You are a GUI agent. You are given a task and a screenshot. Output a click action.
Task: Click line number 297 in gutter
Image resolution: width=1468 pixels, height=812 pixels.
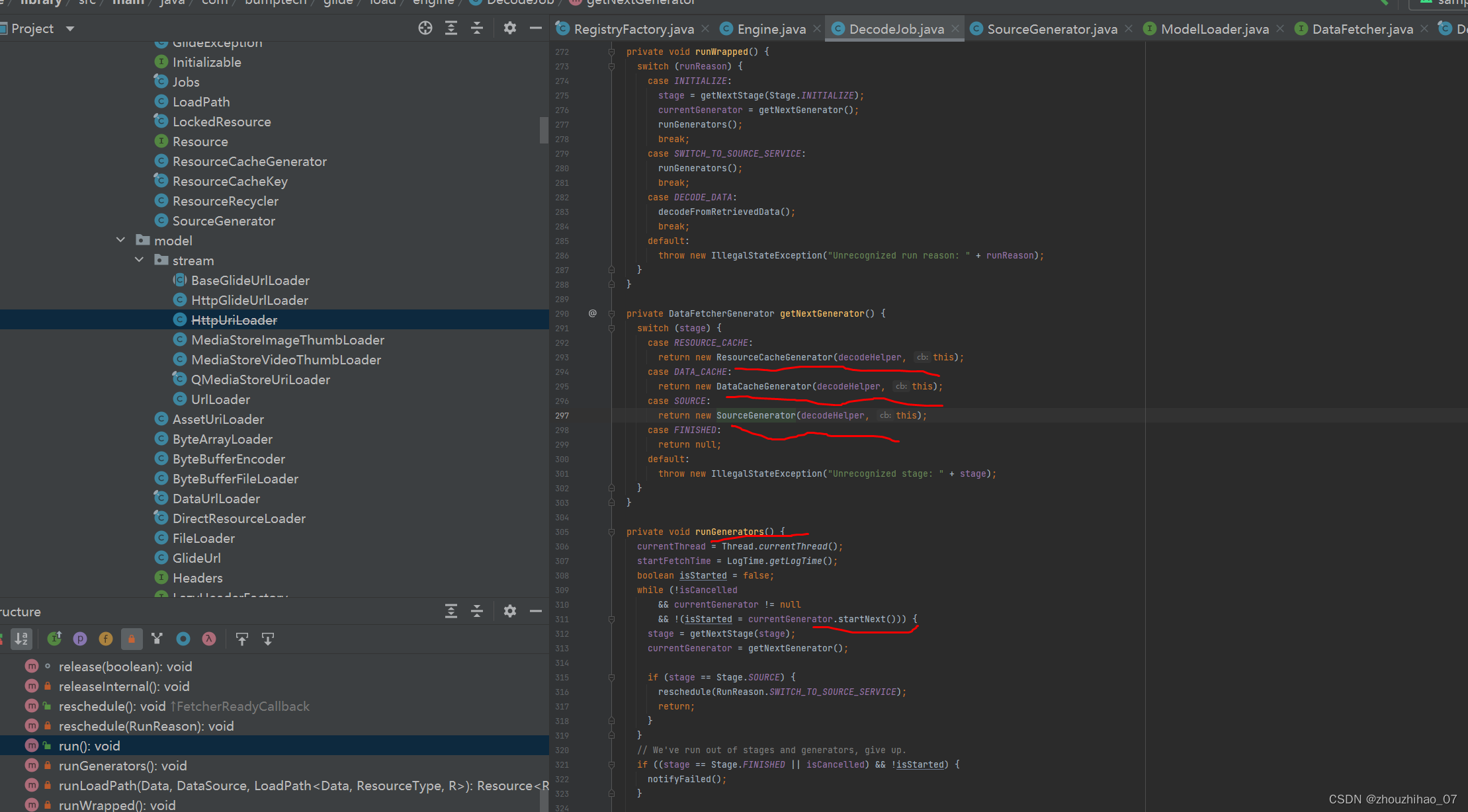tap(562, 415)
